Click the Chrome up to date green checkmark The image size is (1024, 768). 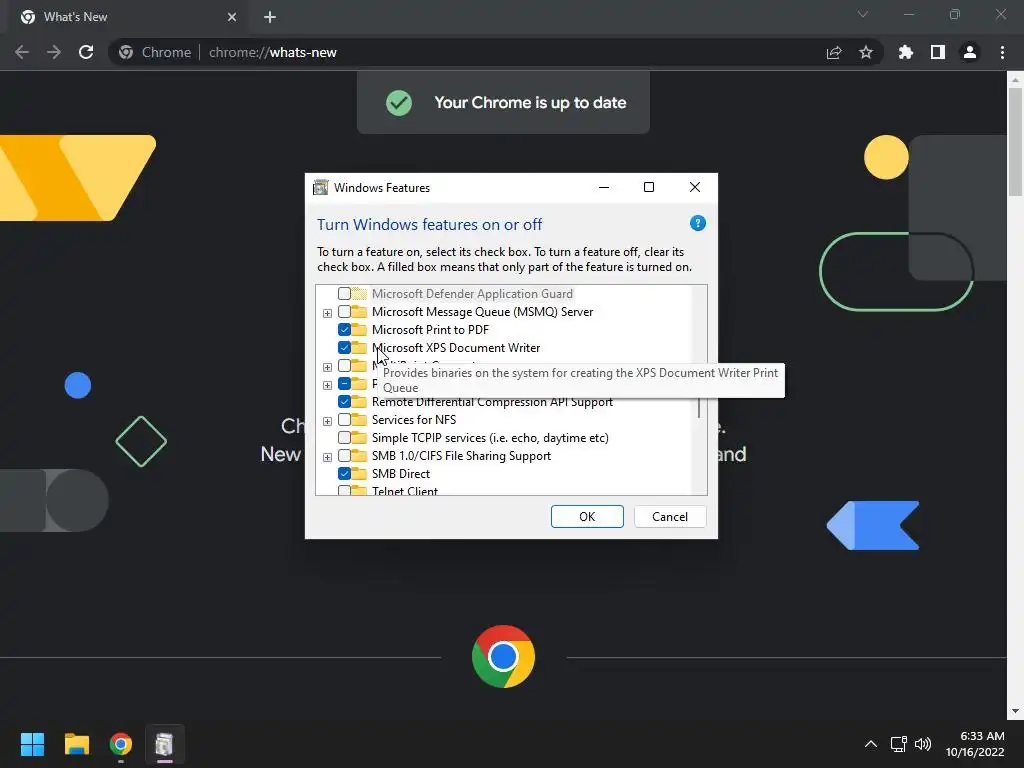pos(398,103)
